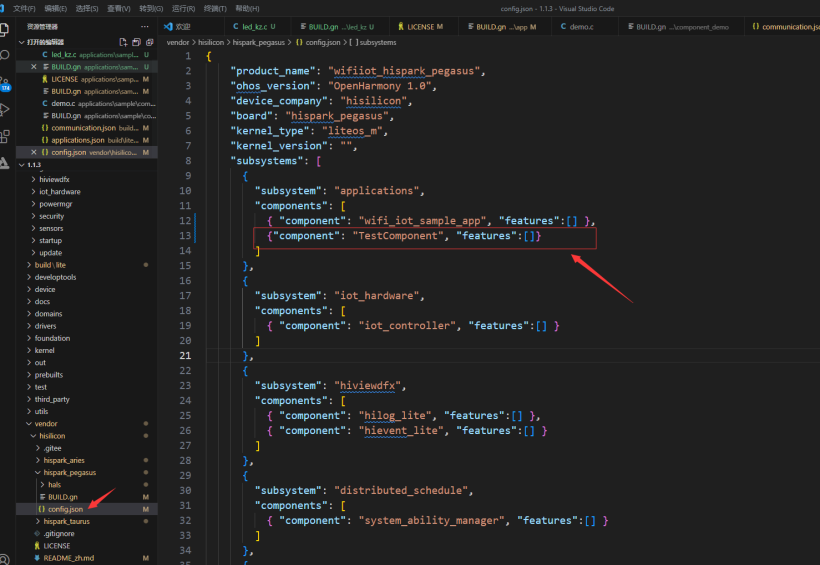This screenshot has height=565, width=820.
Task: Collapse the 打开的编辑器 open editors section
Action: [21, 42]
